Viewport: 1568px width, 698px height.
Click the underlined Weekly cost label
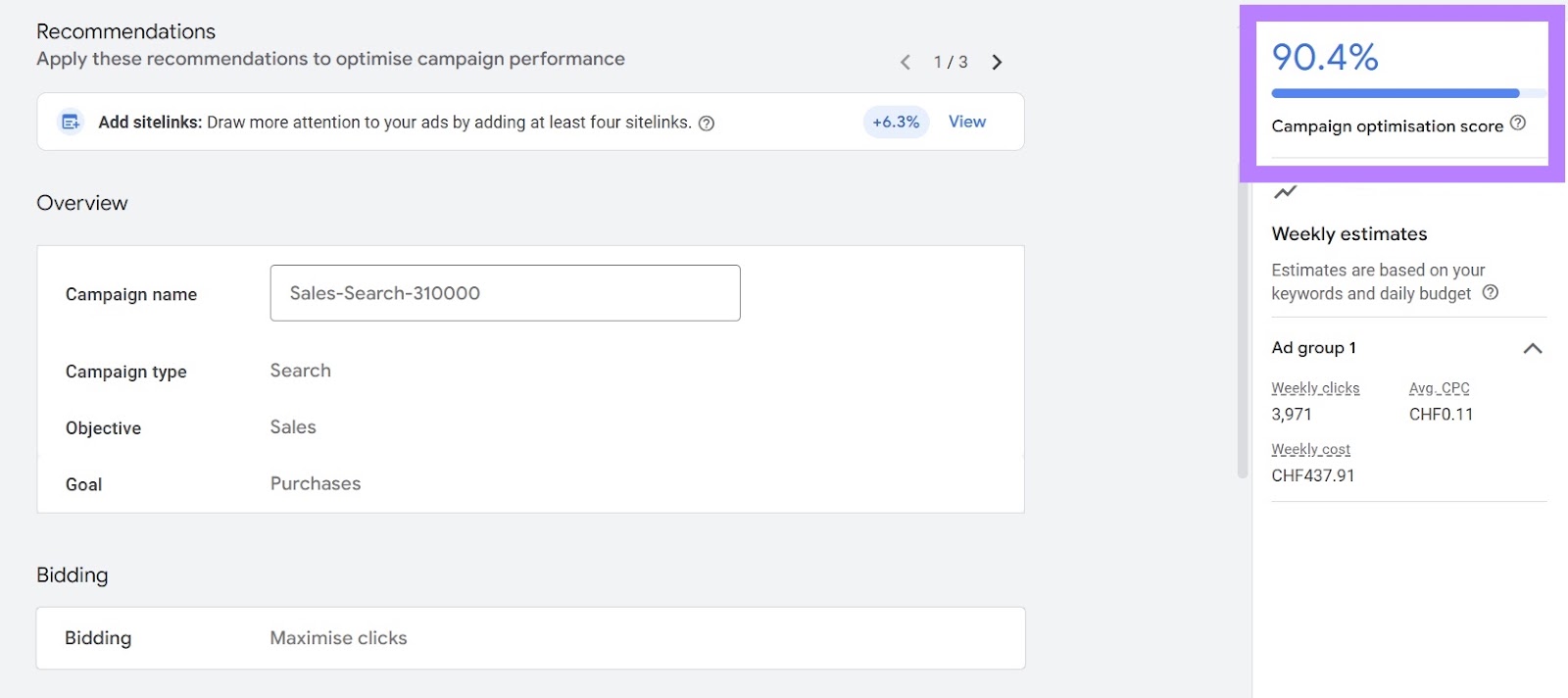pyautogui.click(x=1310, y=448)
